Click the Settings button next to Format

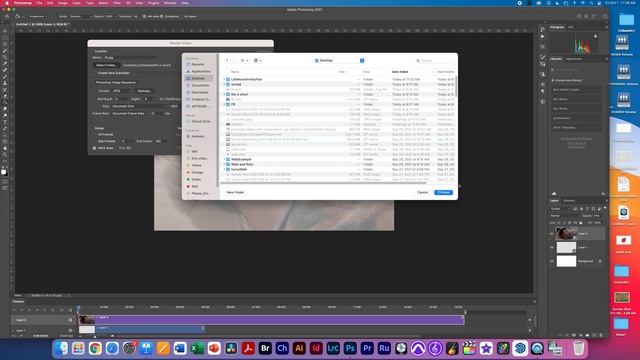coord(144,91)
